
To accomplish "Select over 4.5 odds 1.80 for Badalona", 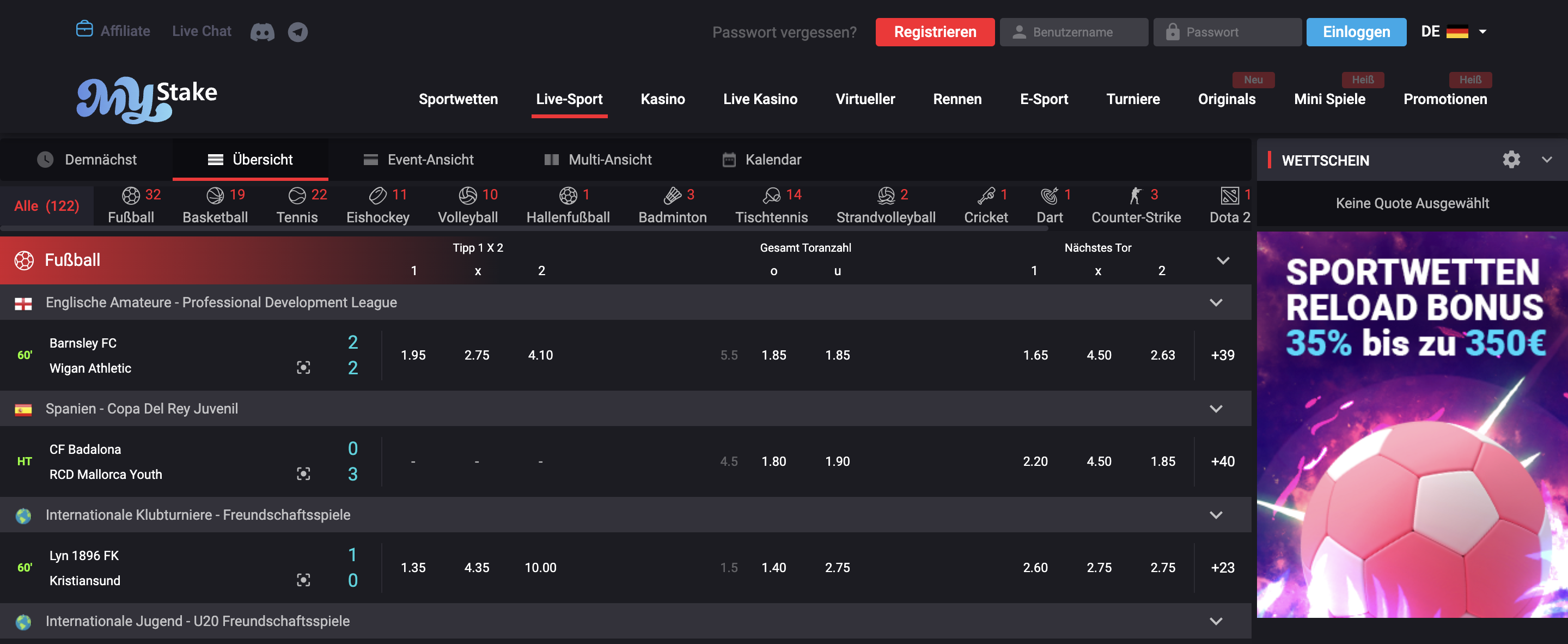I will 774,461.
